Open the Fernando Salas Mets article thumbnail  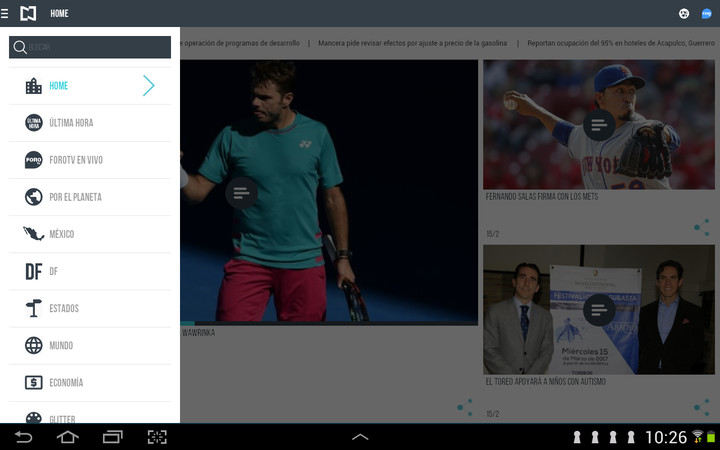[598, 125]
